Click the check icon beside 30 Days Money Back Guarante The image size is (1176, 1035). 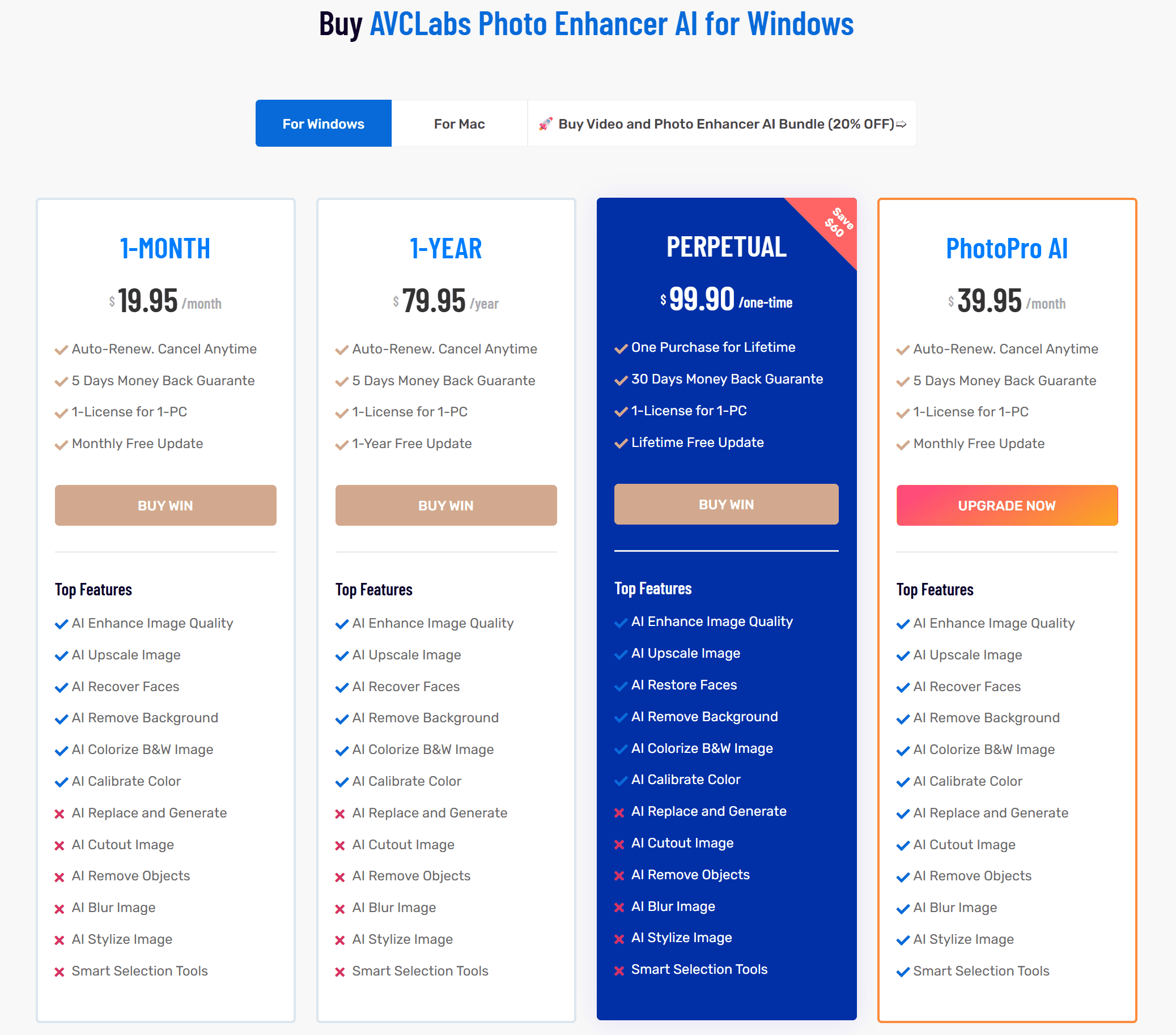(x=621, y=380)
